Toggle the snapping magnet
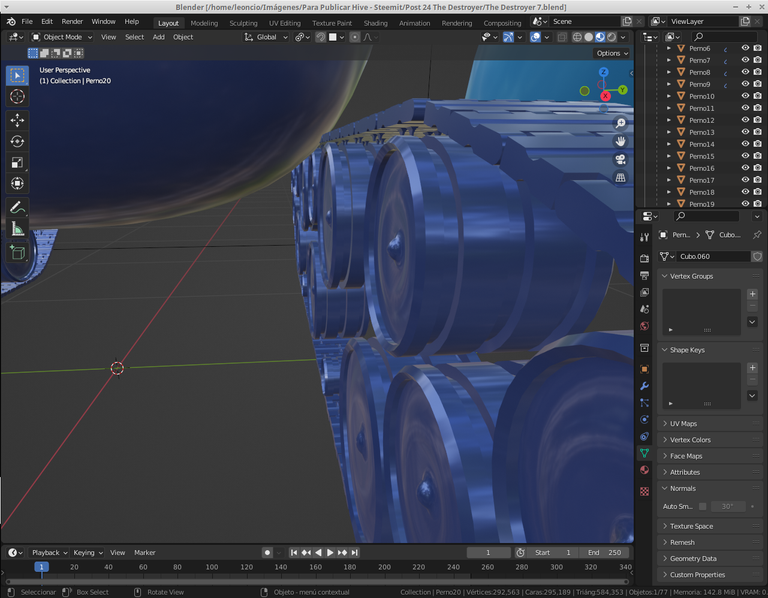This screenshot has height=598, width=768. [x=320, y=37]
